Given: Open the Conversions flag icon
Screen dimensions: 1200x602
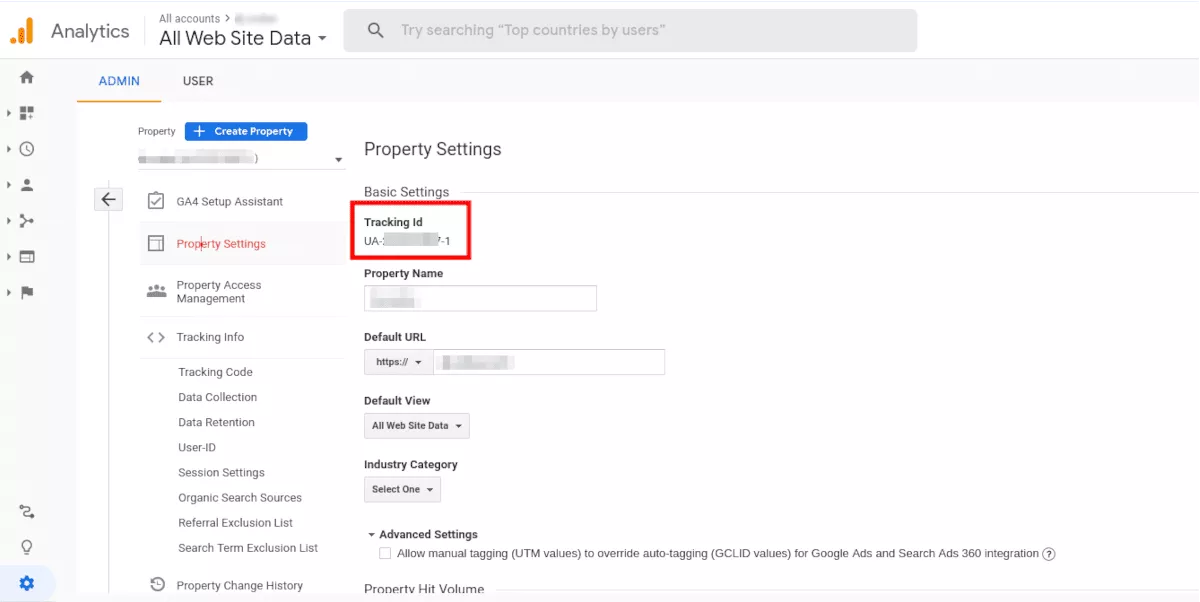Looking at the screenshot, I should tap(27, 293).
